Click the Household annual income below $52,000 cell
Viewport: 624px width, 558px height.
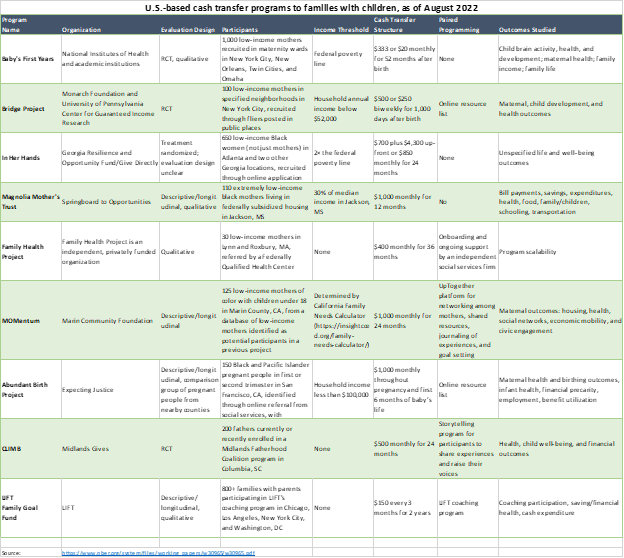(340, 109)
